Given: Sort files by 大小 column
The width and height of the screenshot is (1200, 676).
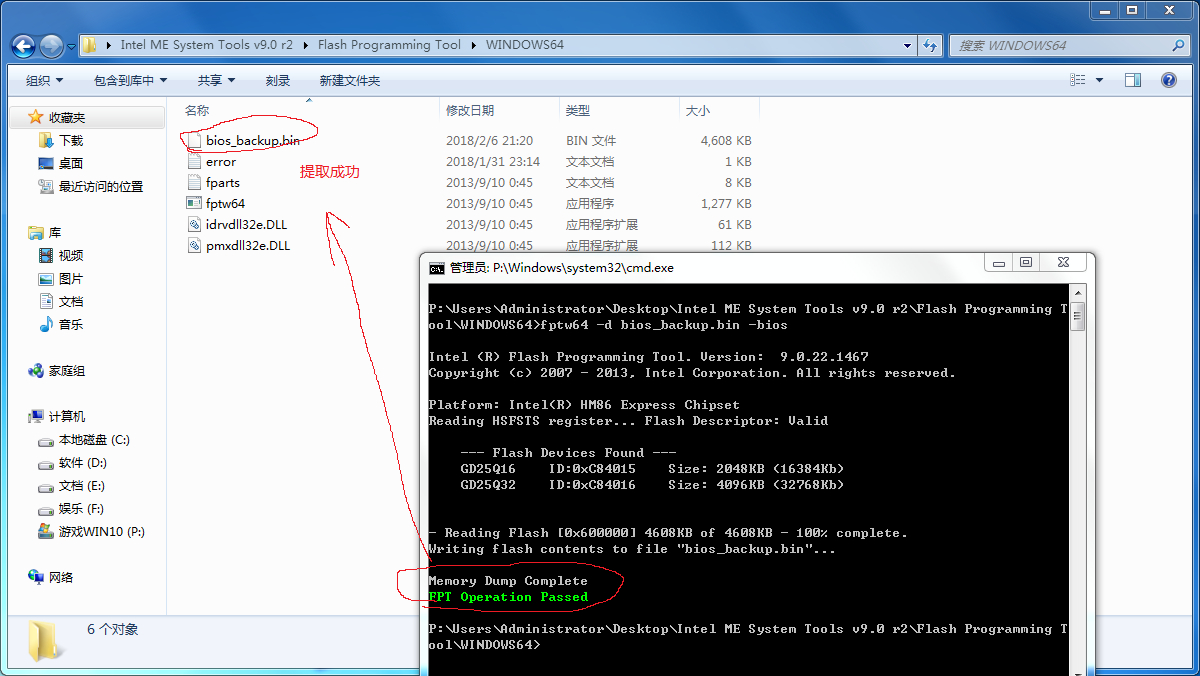Looking at the screenshot, I should click(698, 111).
